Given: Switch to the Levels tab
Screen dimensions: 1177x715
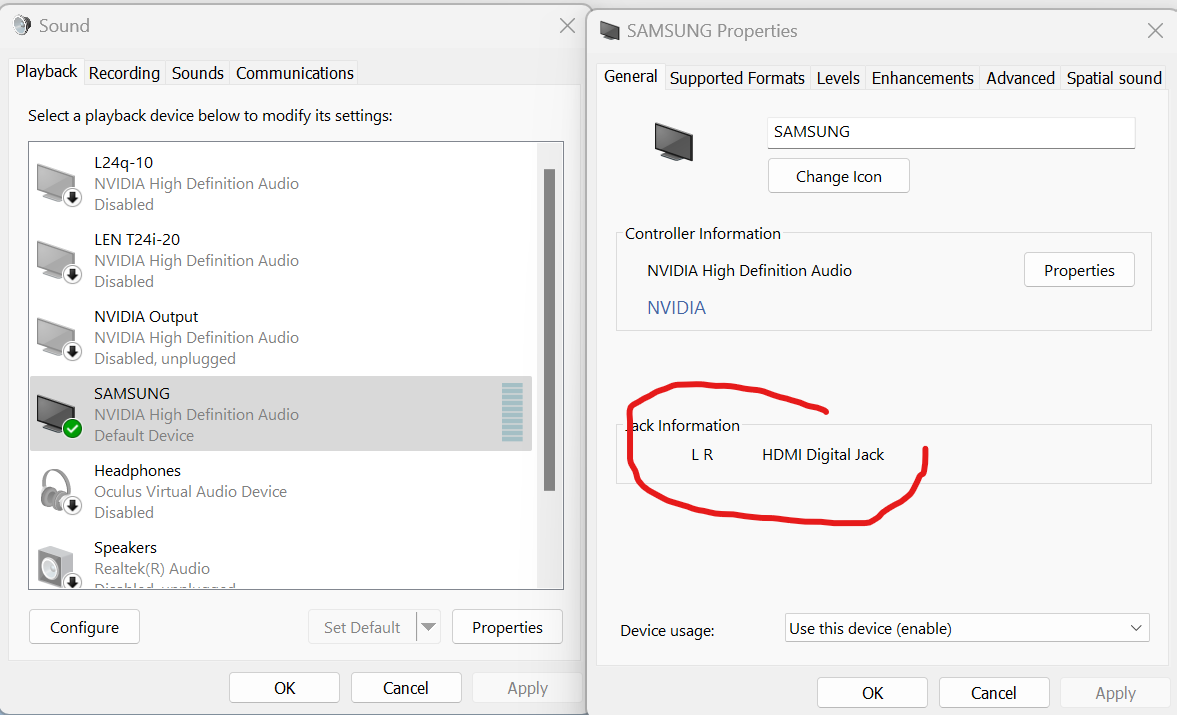Looking at the screenshot, I should coord(838,78).
